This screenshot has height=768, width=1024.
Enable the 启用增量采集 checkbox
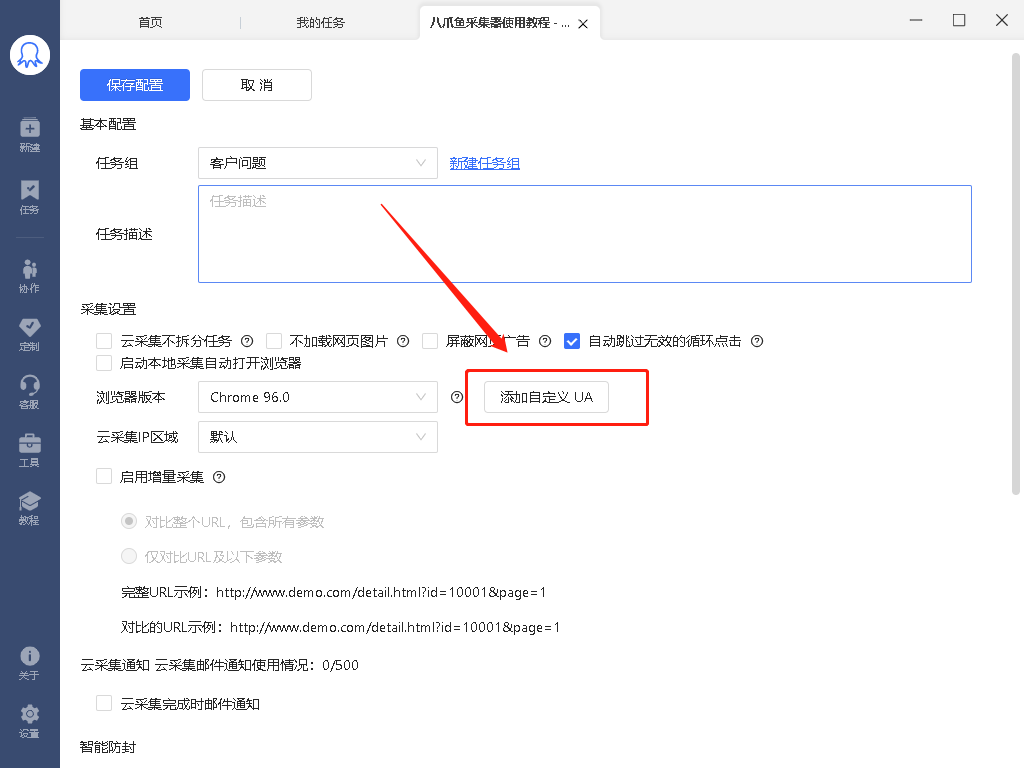click(x=104, y=477)
